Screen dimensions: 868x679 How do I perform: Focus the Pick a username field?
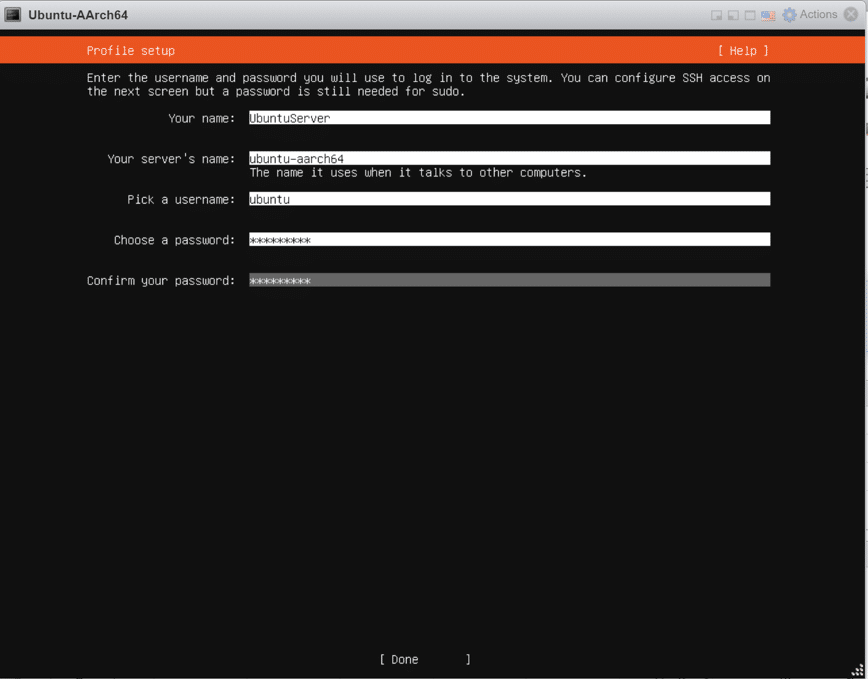pyautogui.click(x=509, y=199)
